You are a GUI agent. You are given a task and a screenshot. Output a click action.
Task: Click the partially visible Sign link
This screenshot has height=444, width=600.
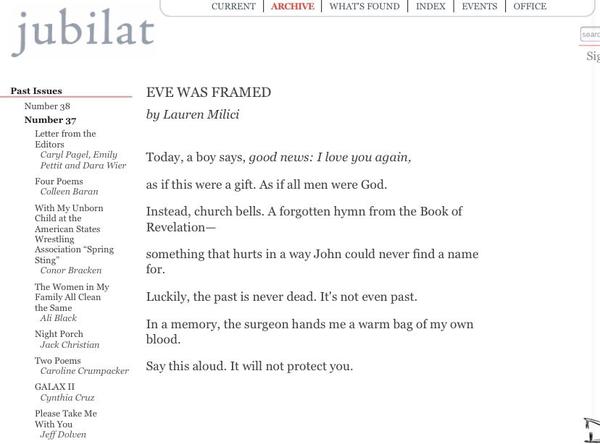coord(592,57)
